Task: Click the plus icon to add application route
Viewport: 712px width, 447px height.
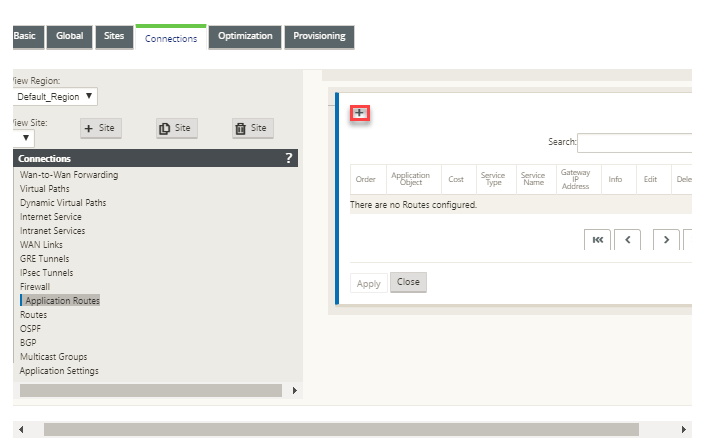Action: click(360, 113)
